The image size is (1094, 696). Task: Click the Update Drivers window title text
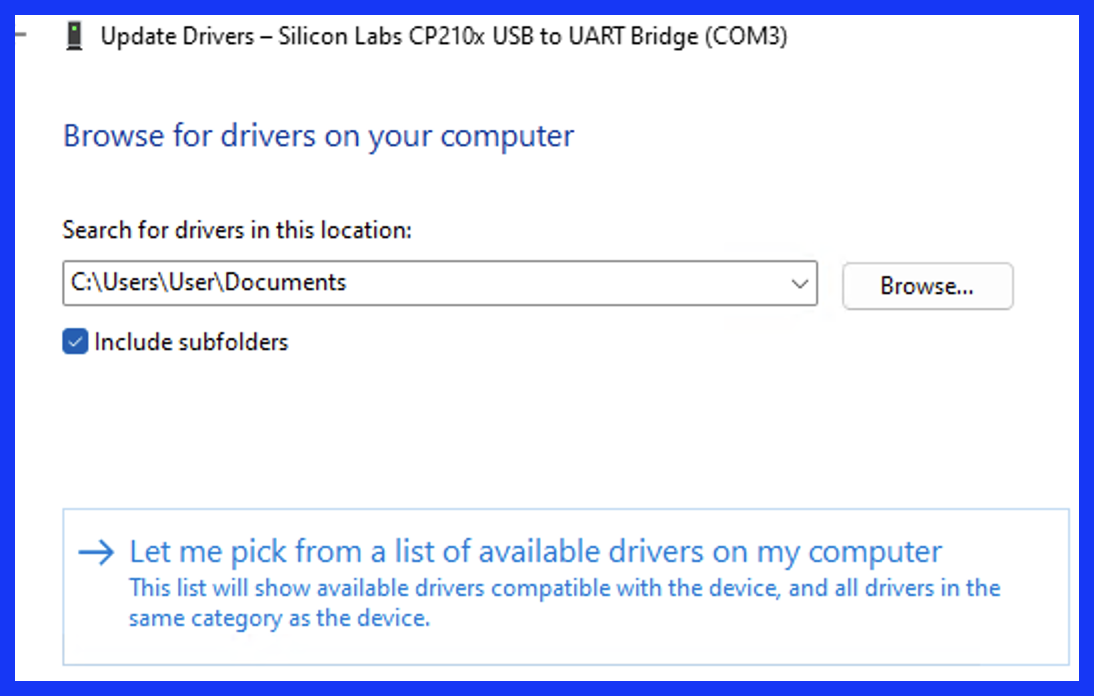(444, 36)
